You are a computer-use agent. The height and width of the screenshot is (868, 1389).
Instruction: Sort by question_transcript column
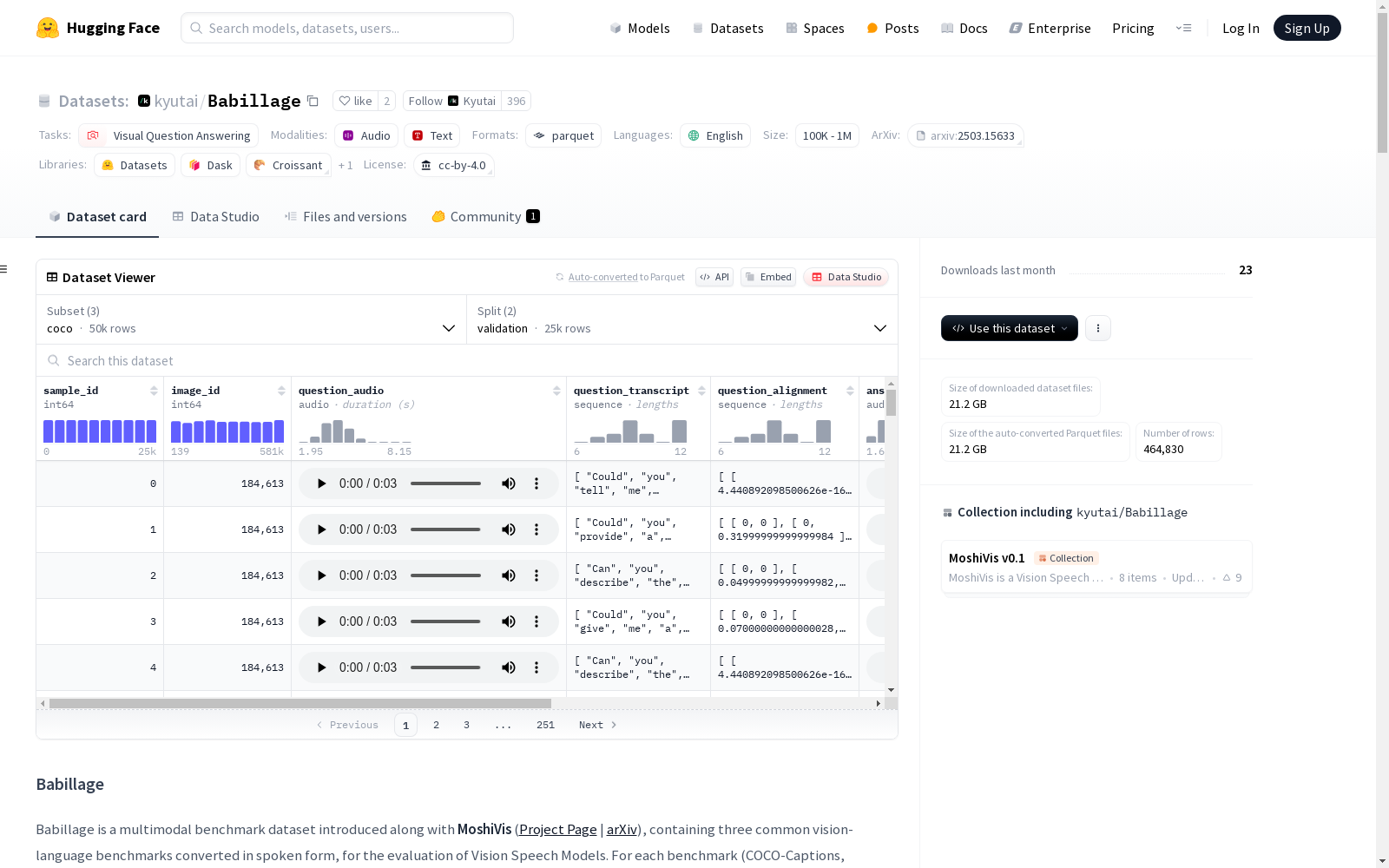(701, 391)
